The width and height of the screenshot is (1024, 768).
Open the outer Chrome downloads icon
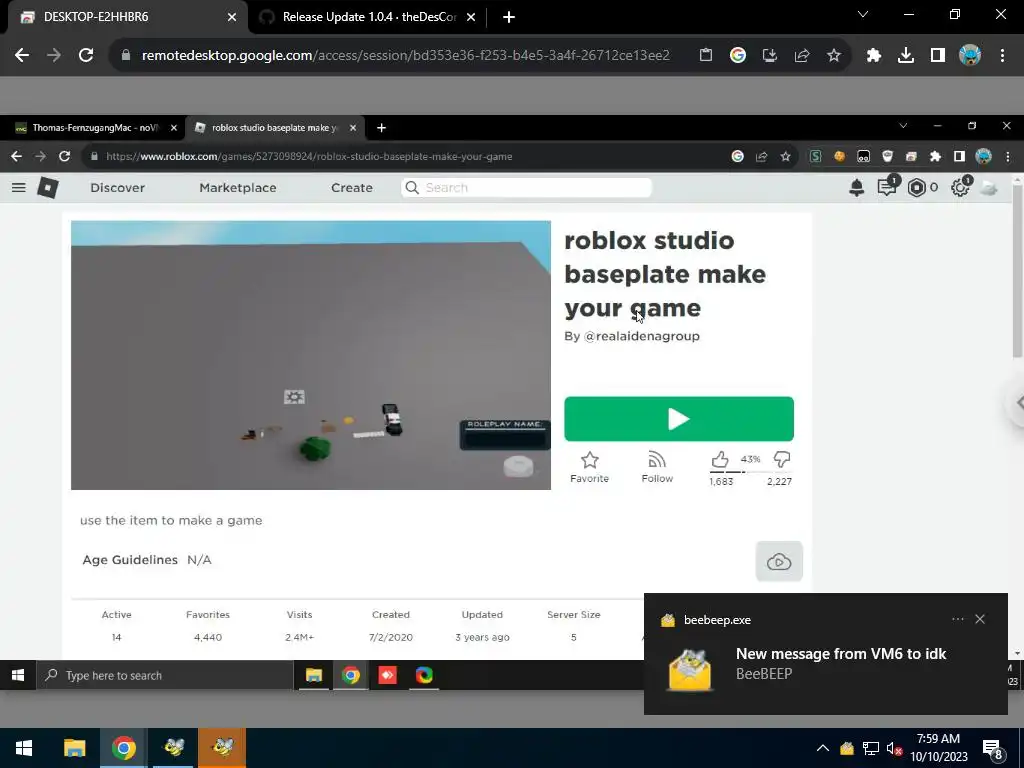(905, 56)
